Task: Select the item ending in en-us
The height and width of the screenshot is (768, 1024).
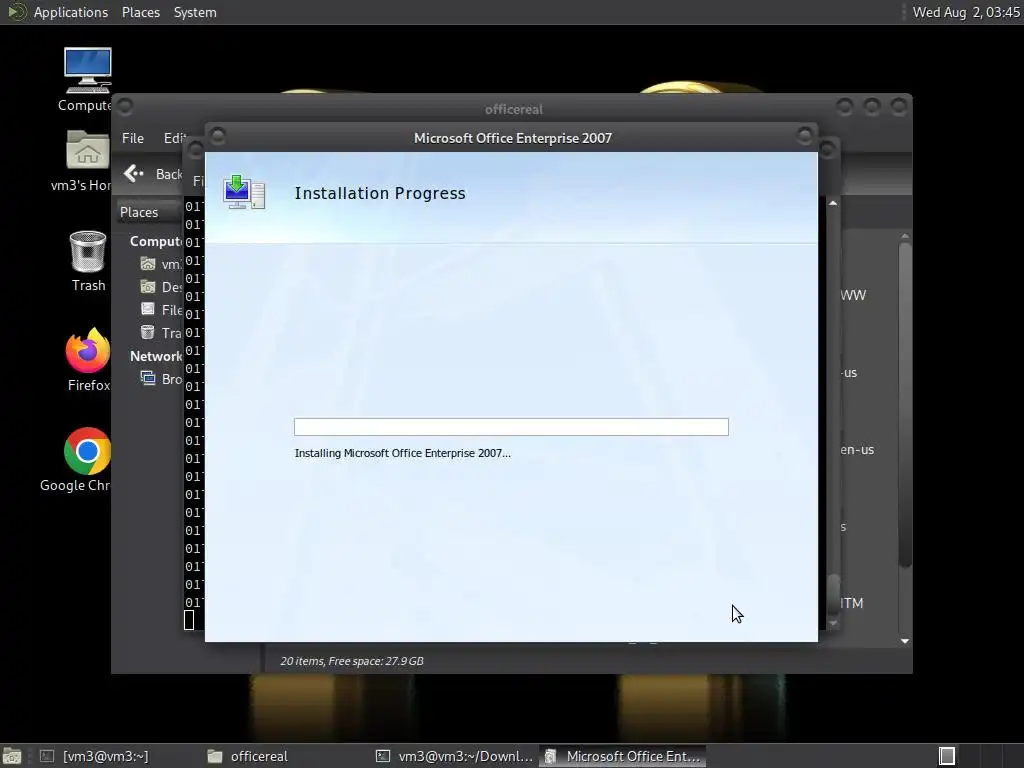Action: [x=857, y=449]
